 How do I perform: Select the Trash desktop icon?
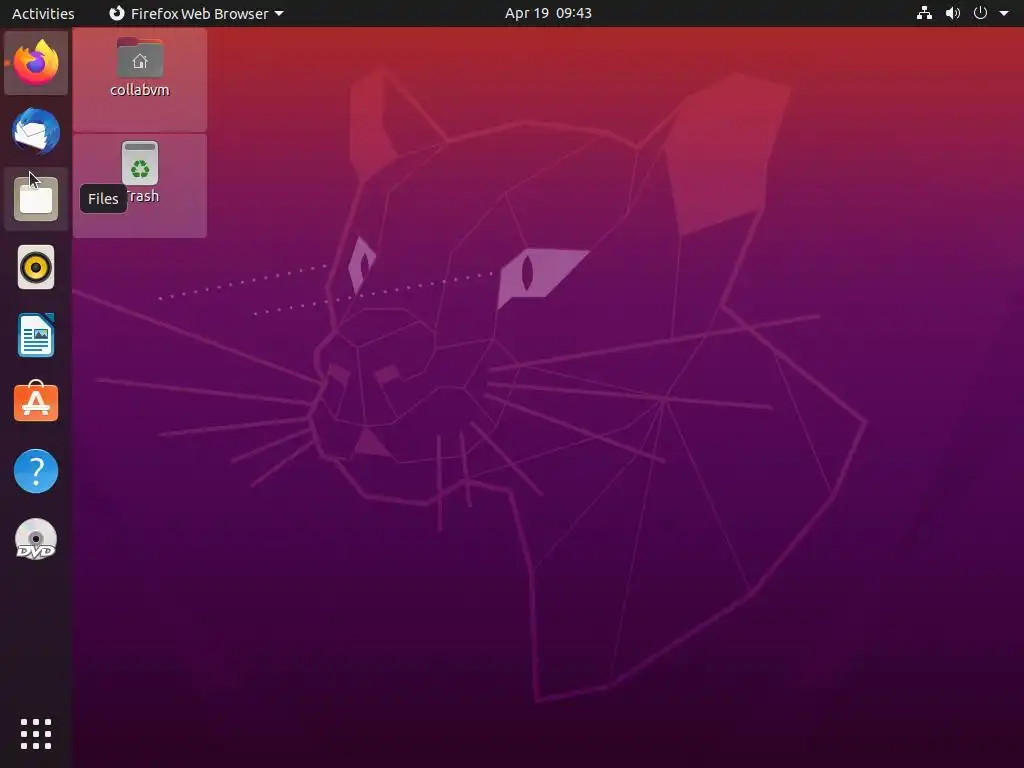[140, 163]
